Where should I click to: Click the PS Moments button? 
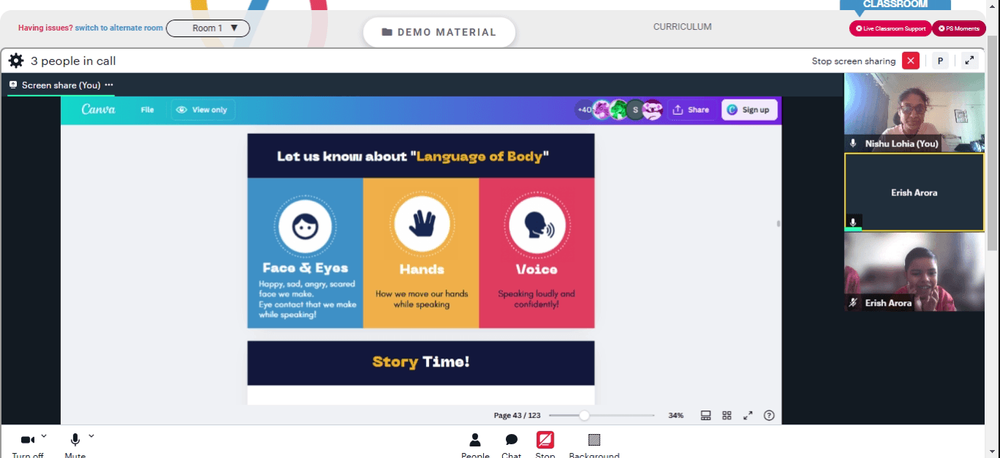959,29
